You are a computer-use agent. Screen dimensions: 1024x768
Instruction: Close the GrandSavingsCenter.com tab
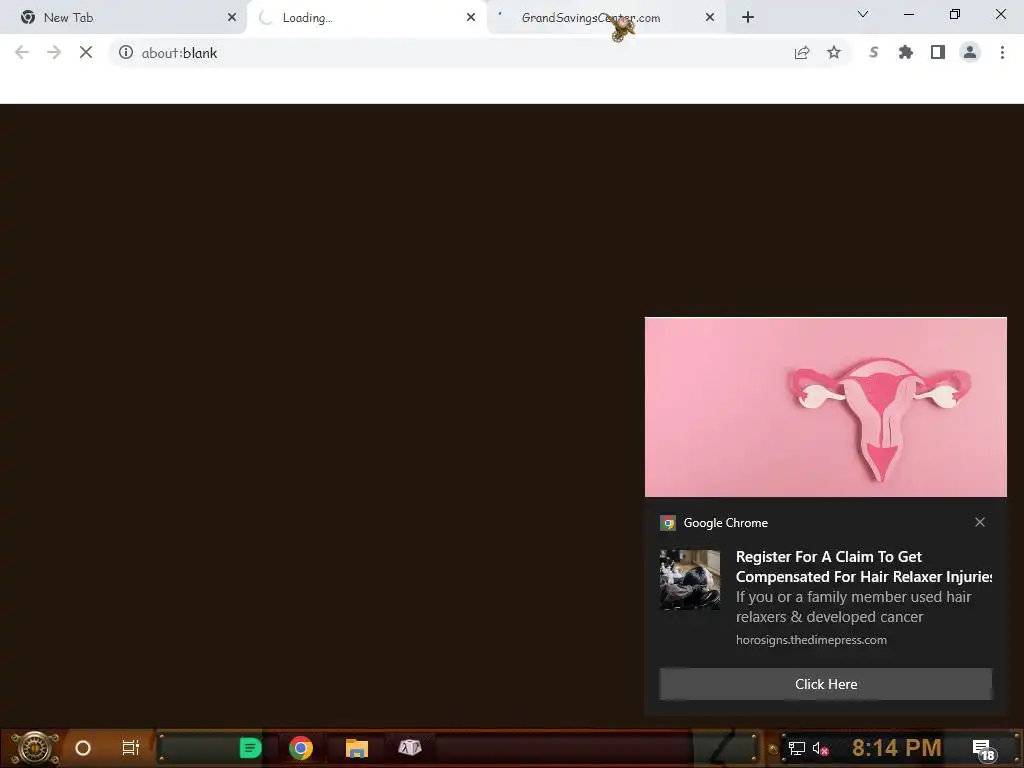(710, 18)
